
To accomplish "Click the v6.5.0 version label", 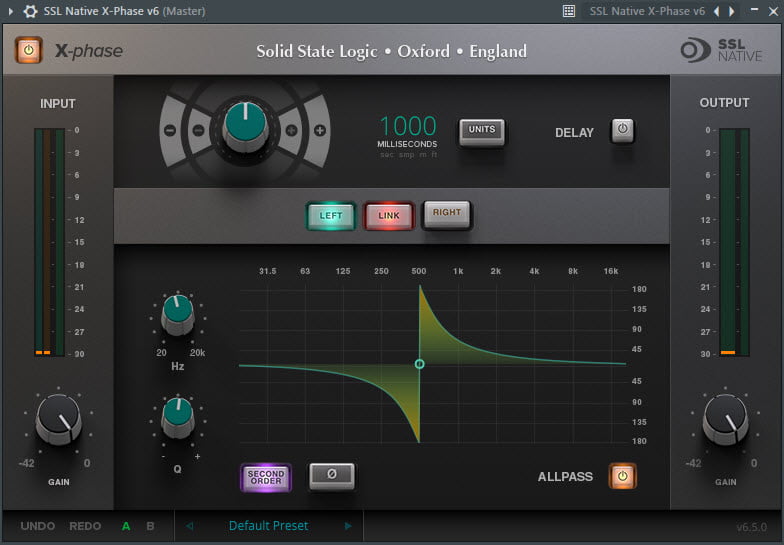I will (751, 527).
